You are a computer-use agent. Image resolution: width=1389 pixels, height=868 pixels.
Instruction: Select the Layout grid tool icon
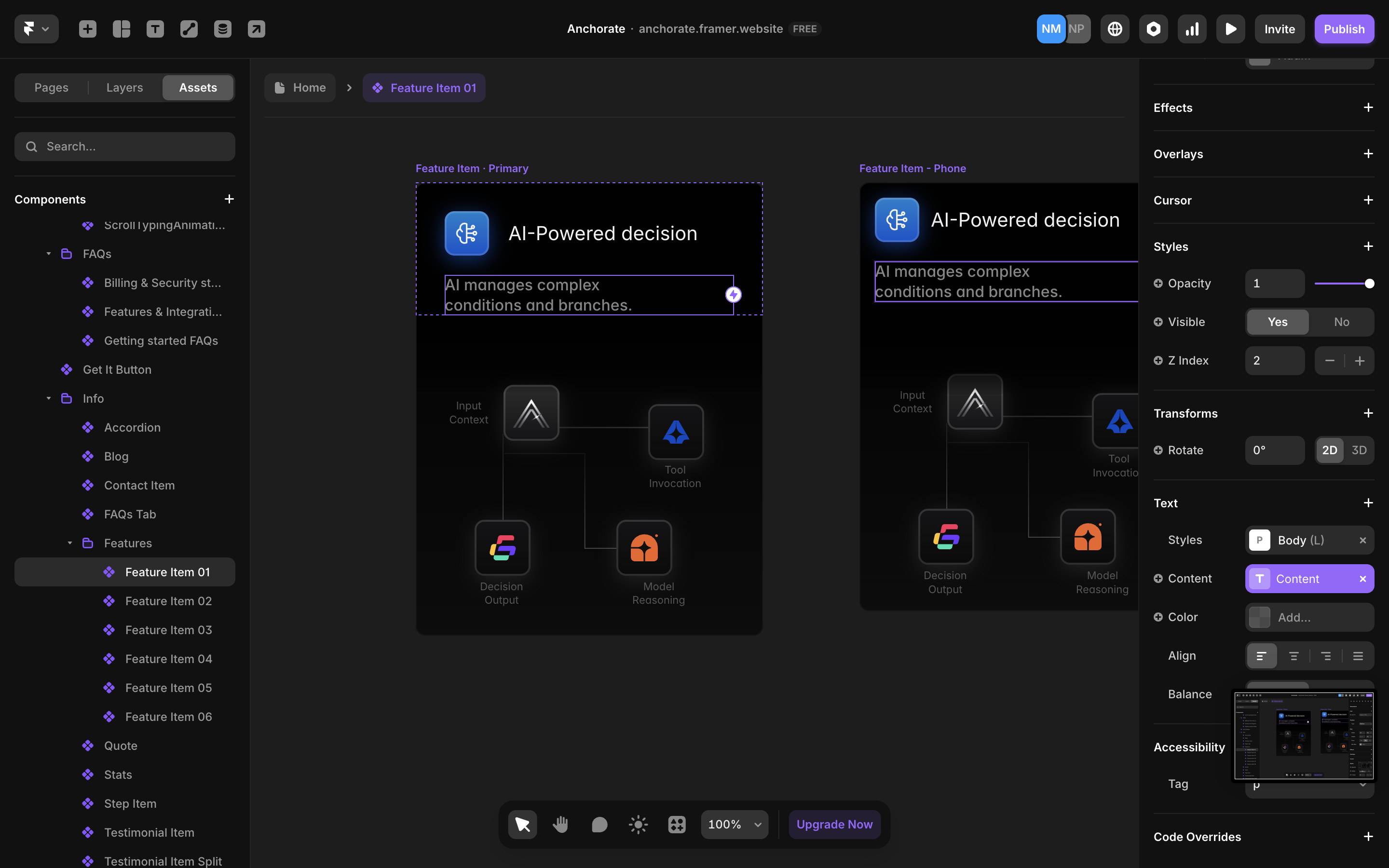(122, 29)
